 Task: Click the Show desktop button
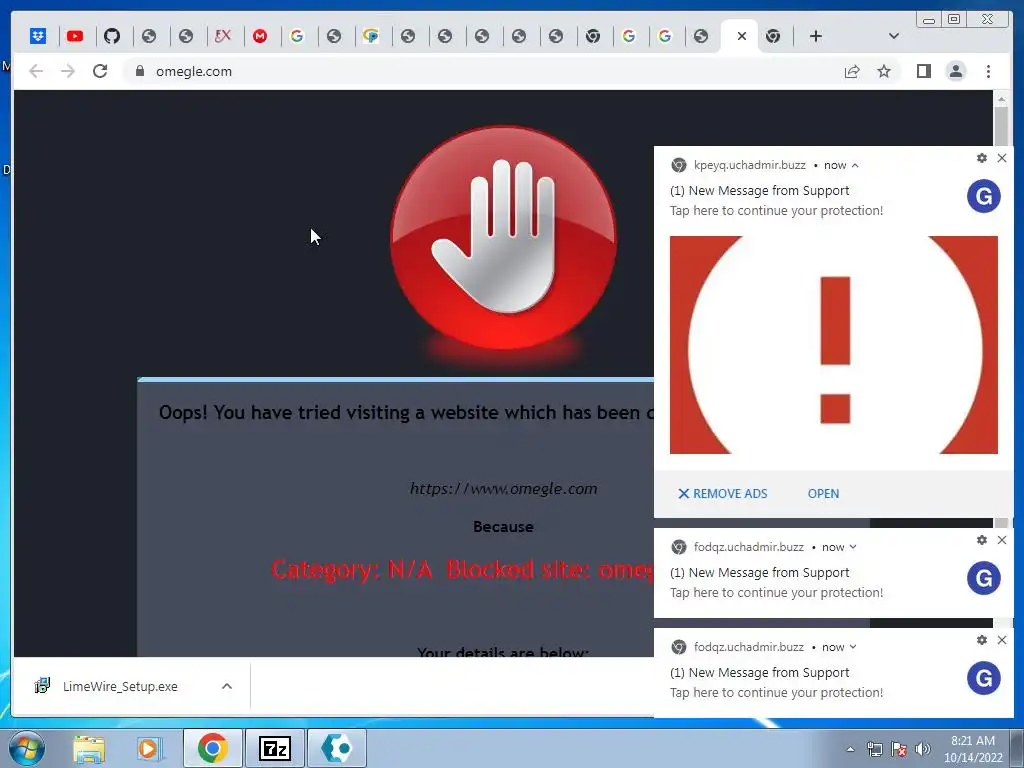click(1019, 749)
